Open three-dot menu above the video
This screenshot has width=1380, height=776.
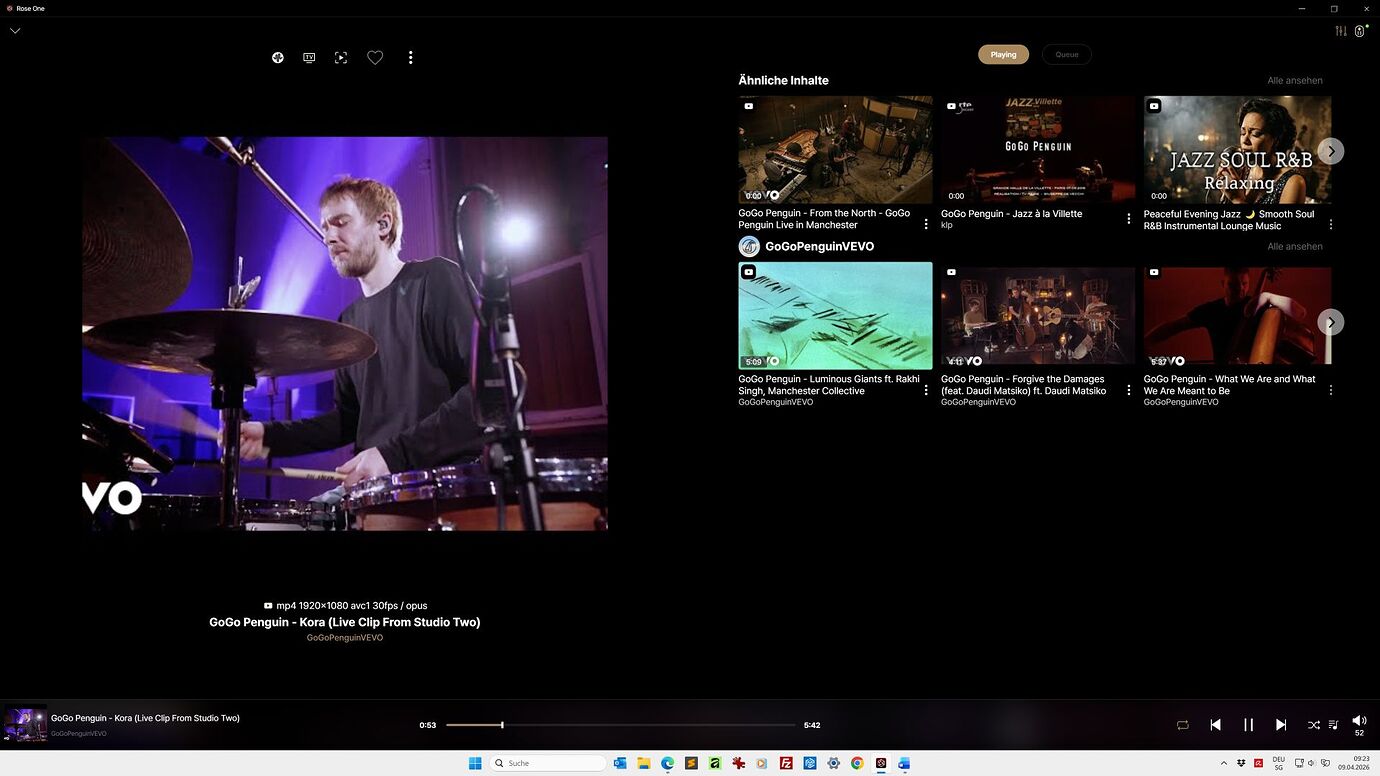(410, 58)
